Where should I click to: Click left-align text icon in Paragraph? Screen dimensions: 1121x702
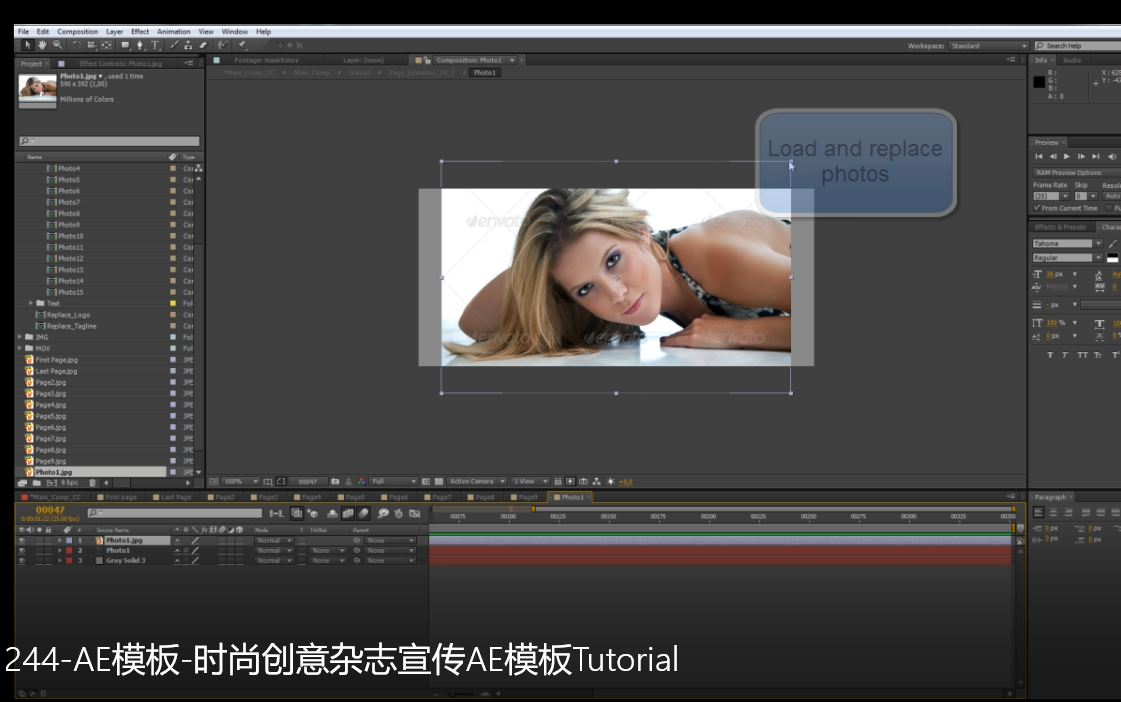[x=1039, y=512]
